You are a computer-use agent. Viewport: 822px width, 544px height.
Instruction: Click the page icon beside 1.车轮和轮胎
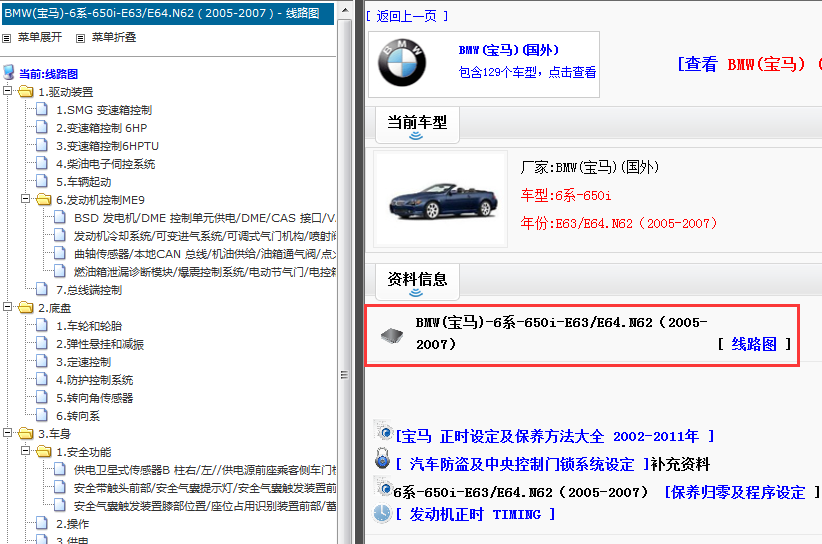42,325
